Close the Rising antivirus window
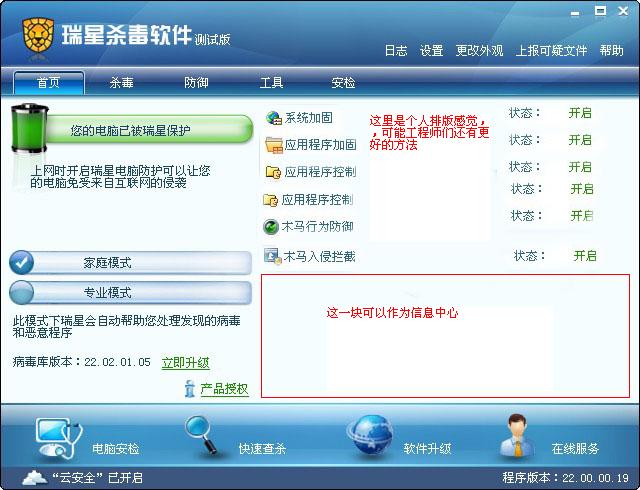 tap(623, 11)
